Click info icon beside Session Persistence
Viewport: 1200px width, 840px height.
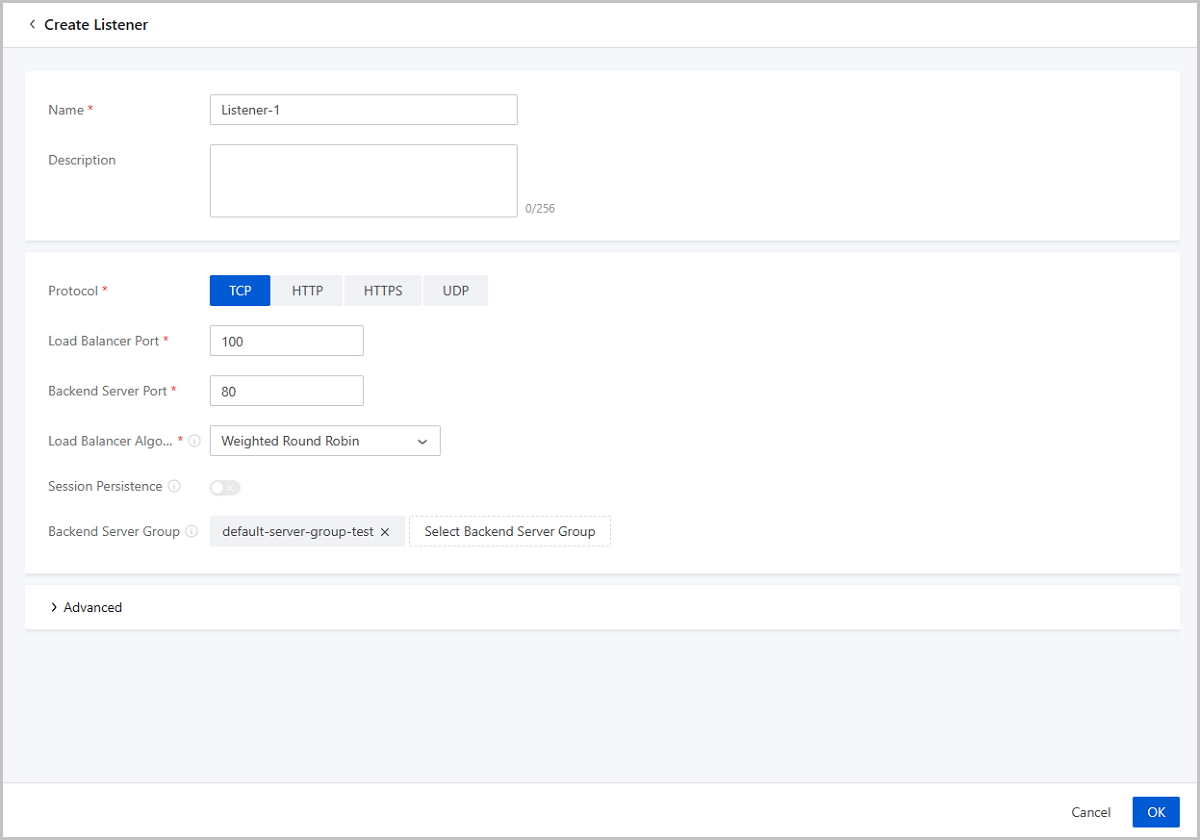tap(174, 487)
